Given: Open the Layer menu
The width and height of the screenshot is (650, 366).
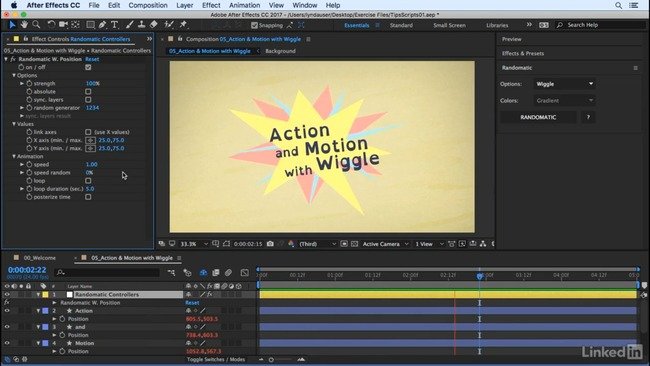Looking at the screenshot, I should coord(184,5).
